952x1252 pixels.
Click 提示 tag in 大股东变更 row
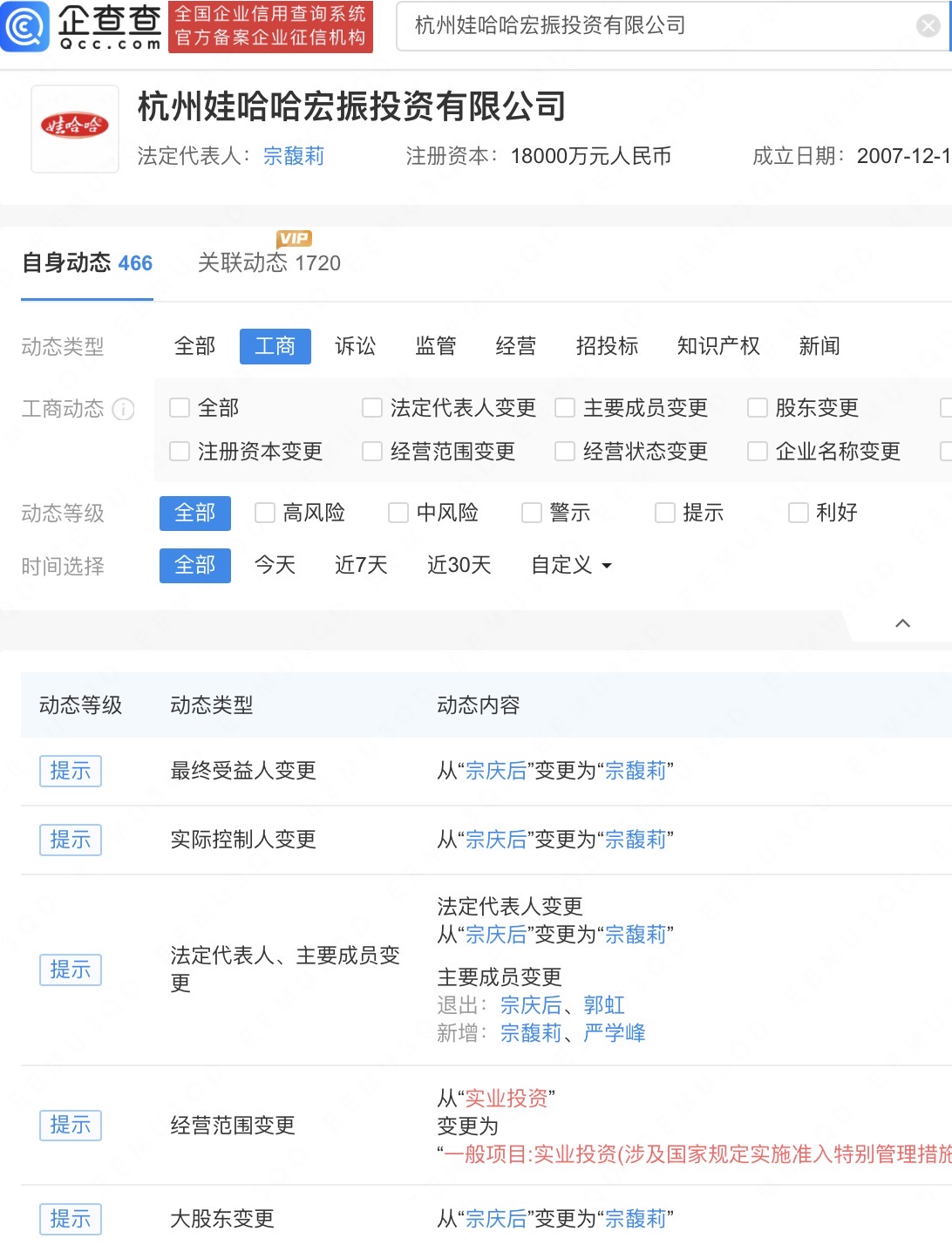pyautogui.click(x=71, y=1219)
